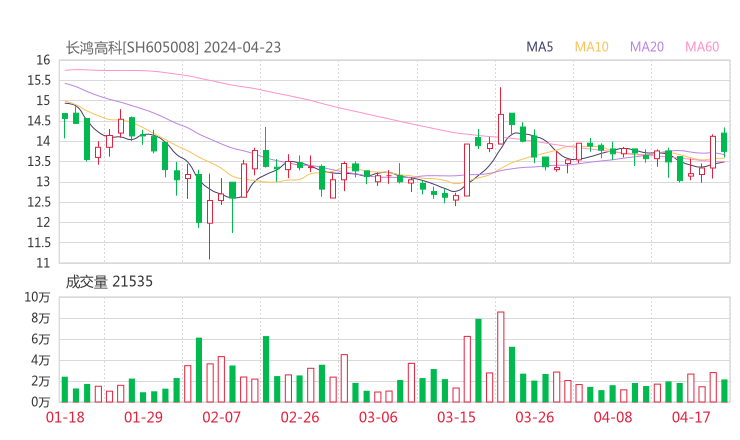Click the 03-15 date label

[456, 417]
